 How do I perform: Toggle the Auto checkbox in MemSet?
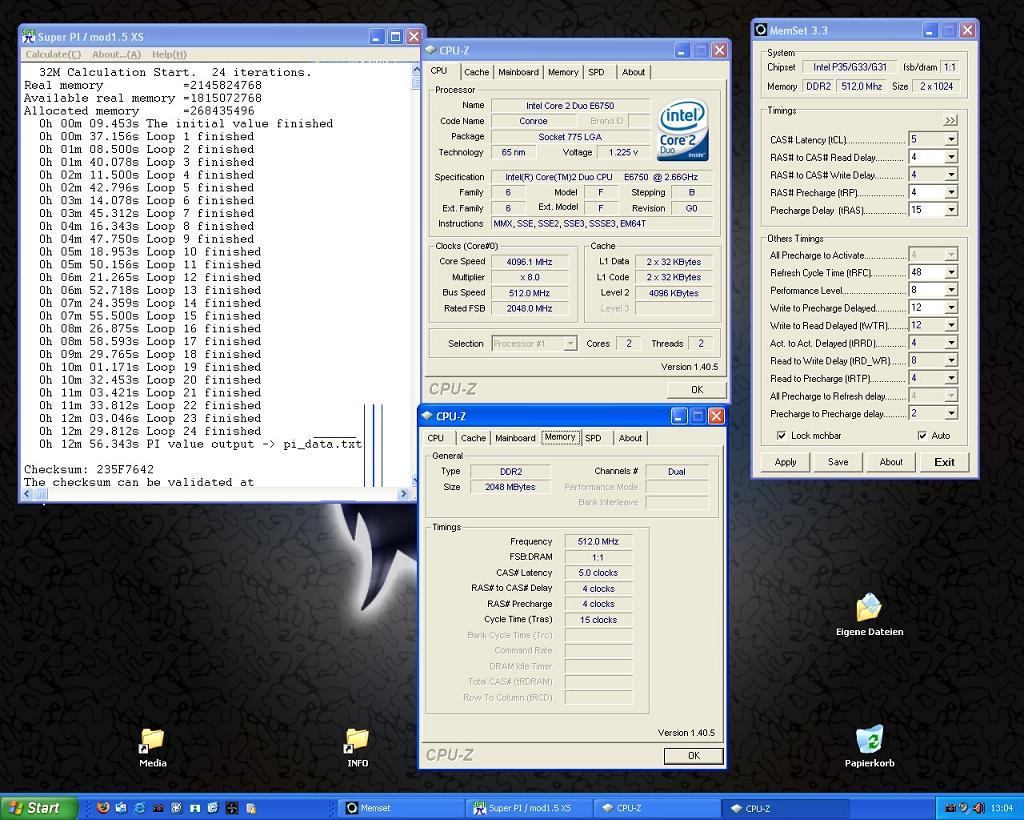point(922,435)
